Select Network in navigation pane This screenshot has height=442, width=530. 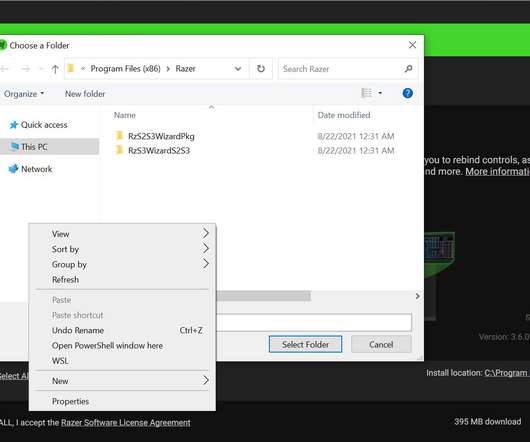[37, 169]
